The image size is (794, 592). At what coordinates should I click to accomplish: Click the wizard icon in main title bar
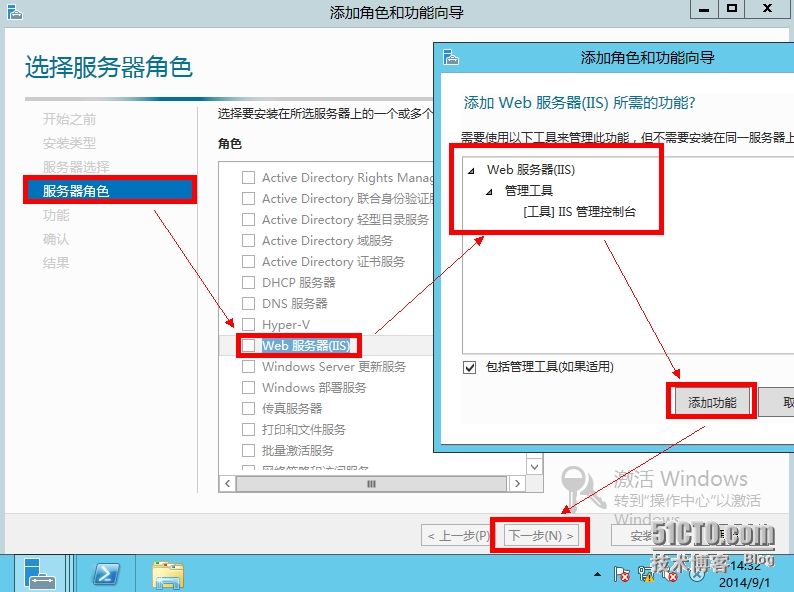click(x=15, y=12)
